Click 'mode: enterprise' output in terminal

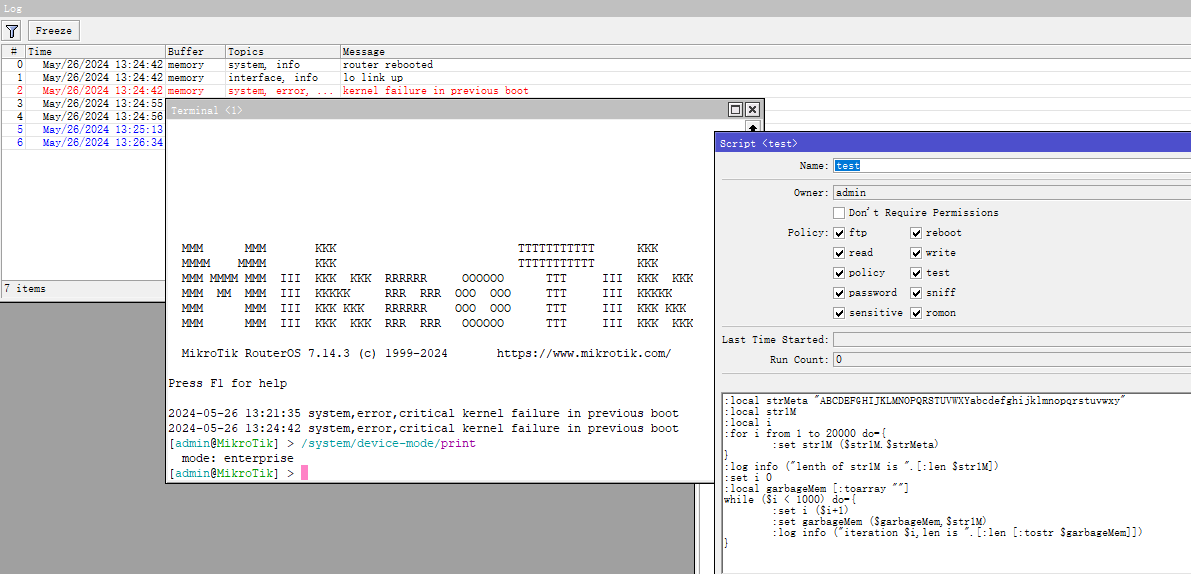coord(237,459)
